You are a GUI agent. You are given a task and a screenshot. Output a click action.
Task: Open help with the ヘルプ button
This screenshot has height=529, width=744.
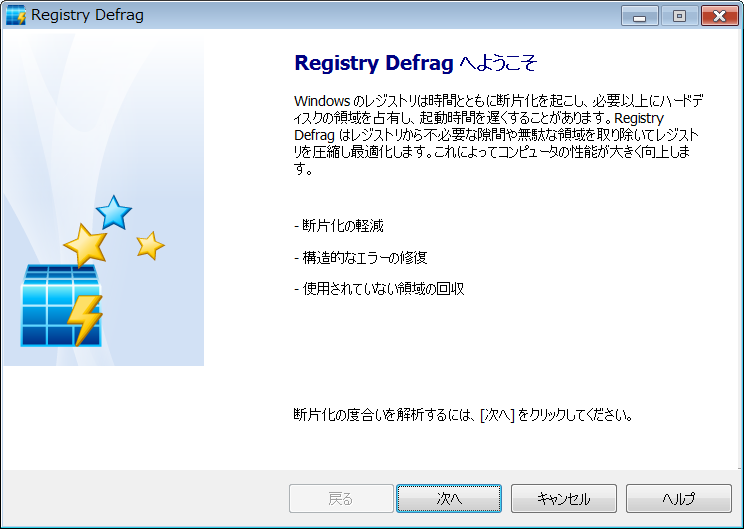679,498
